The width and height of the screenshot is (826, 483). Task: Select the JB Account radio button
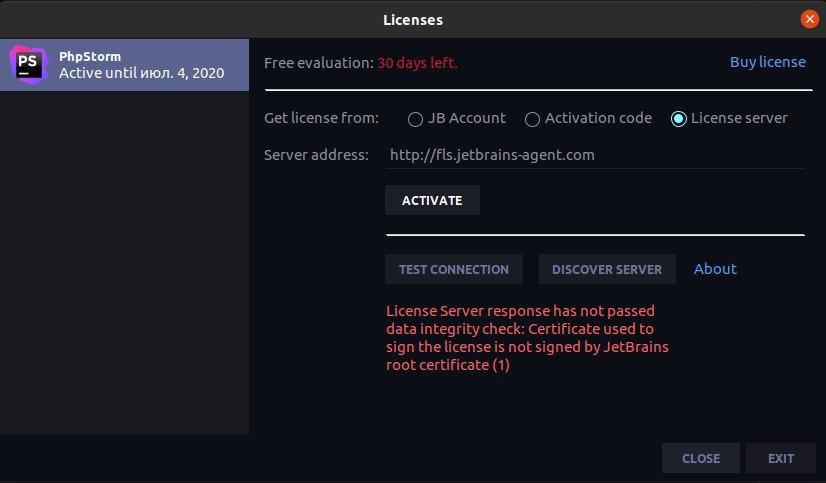415,119
